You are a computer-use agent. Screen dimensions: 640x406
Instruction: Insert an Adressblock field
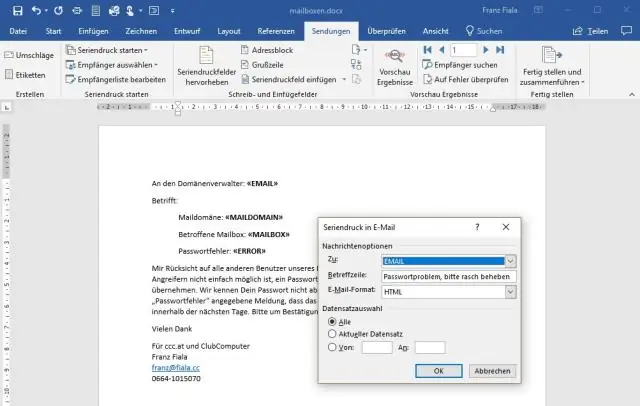coord(267,50)
